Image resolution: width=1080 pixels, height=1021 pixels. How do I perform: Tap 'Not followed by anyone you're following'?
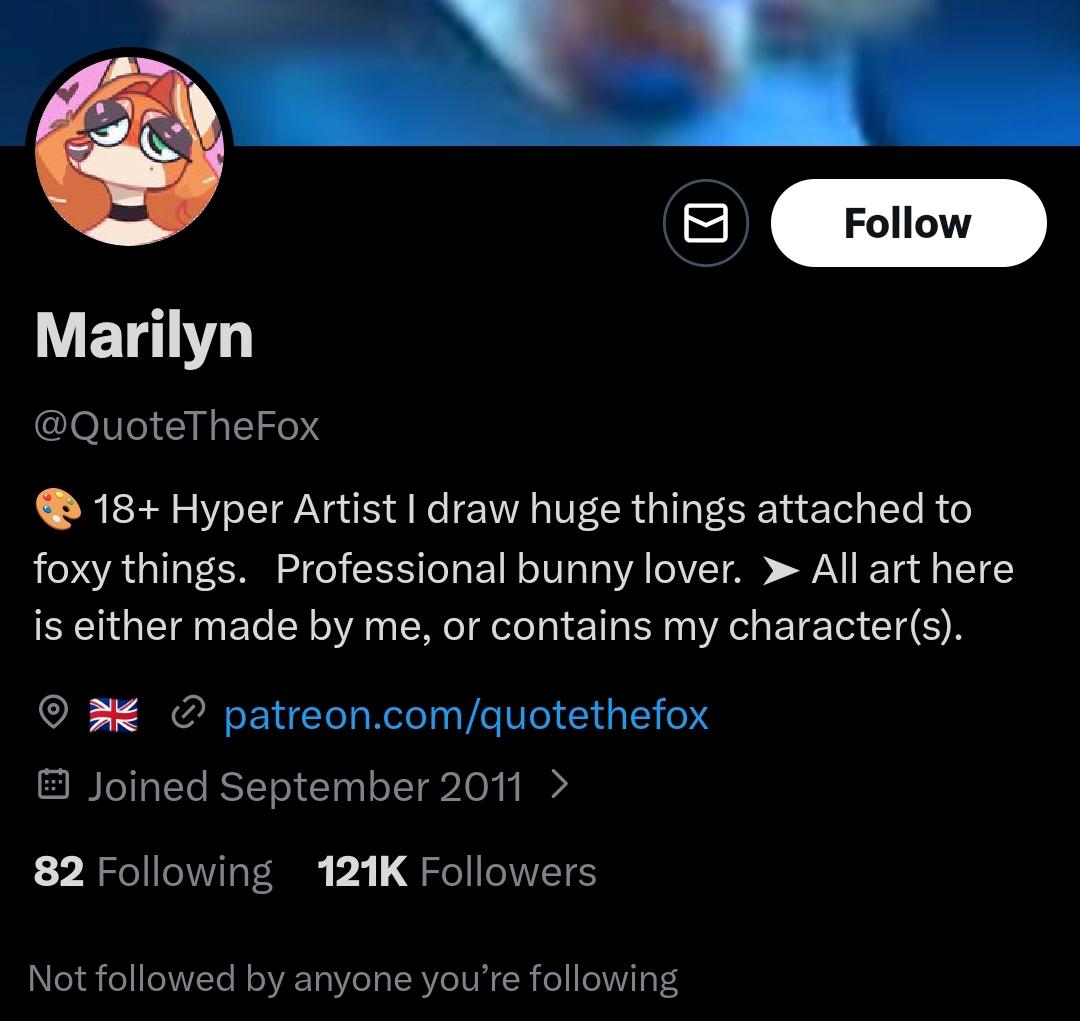click(x=353, y=978)
